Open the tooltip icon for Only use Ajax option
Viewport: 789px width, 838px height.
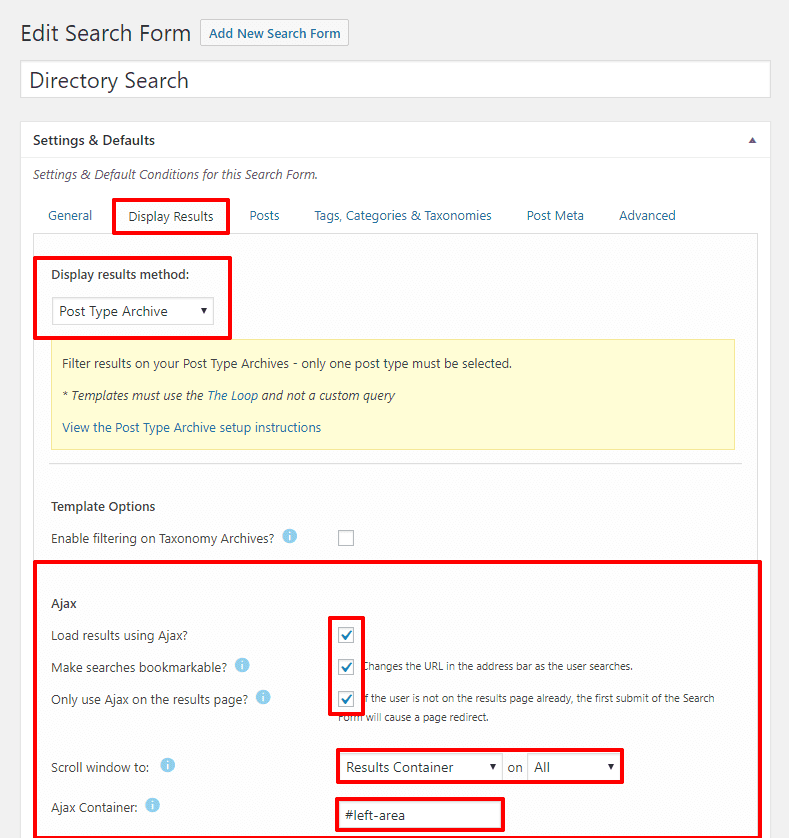(x=263, y=697)
